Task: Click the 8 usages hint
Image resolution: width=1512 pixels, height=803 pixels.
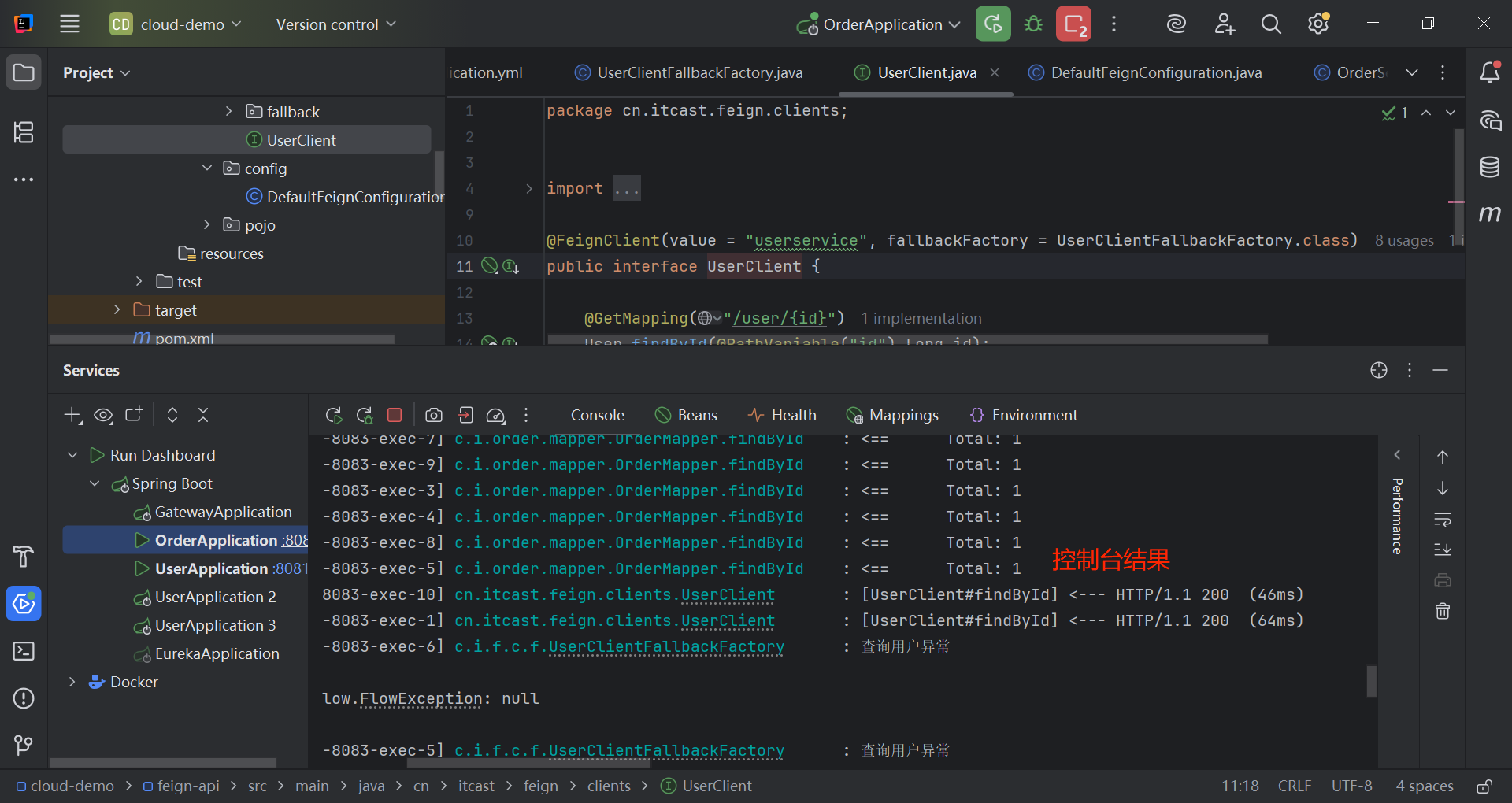Action: point(1404,240)
